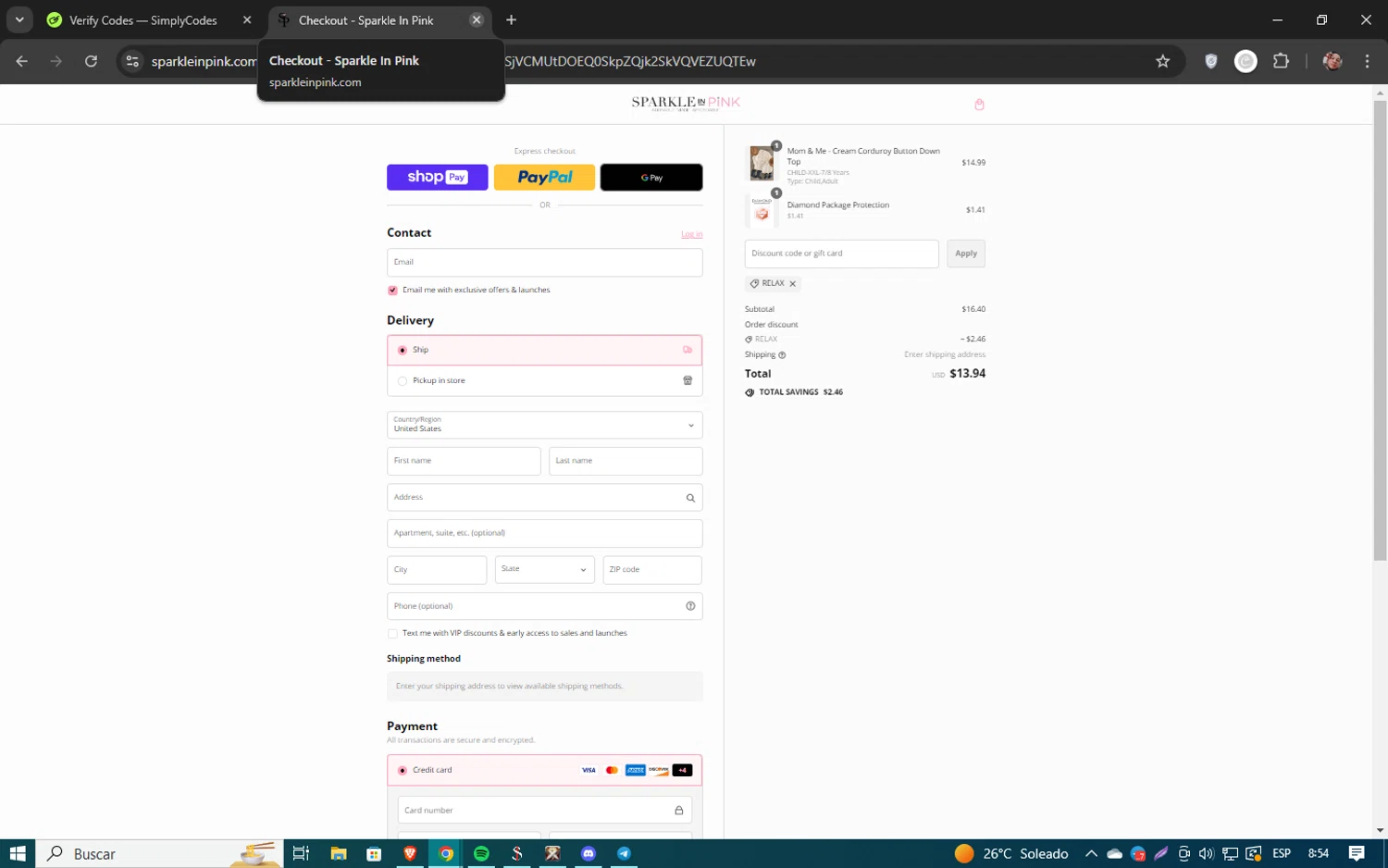
Task: Click the shipping info question icon
Action: [x=782, y=355]
